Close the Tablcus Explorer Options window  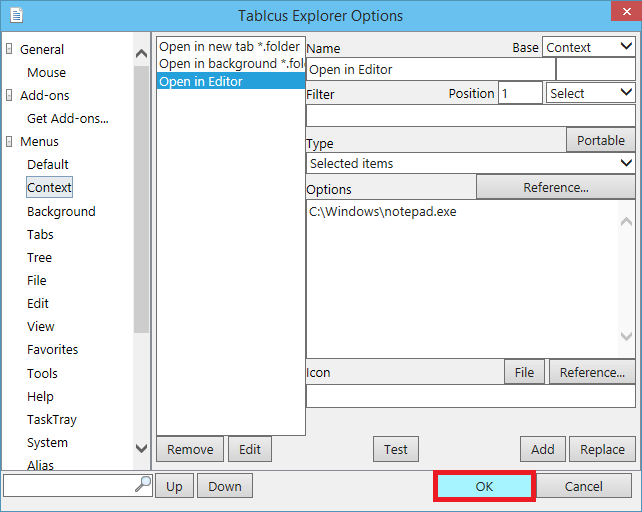pos(626,11)
